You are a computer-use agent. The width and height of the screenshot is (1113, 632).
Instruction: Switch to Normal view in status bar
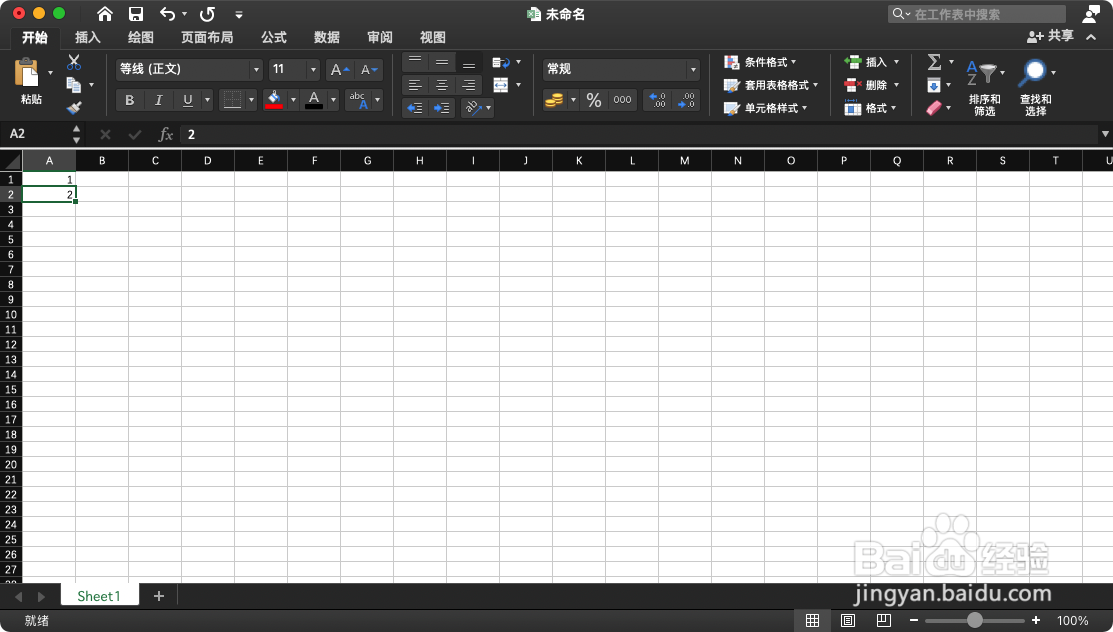pos(813,621)
